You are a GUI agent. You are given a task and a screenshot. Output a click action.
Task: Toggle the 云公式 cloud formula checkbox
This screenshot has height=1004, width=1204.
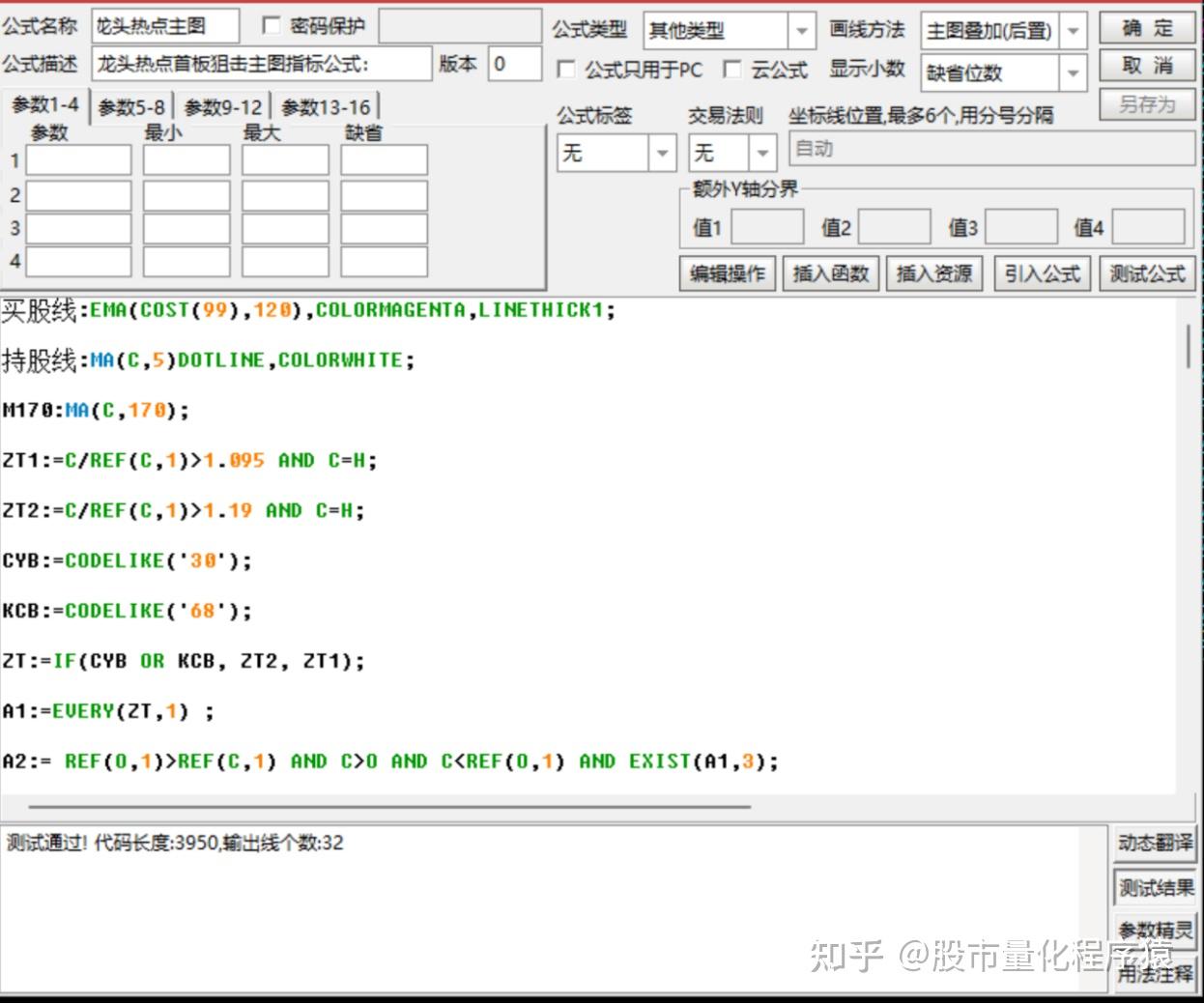tap(733, 70)
